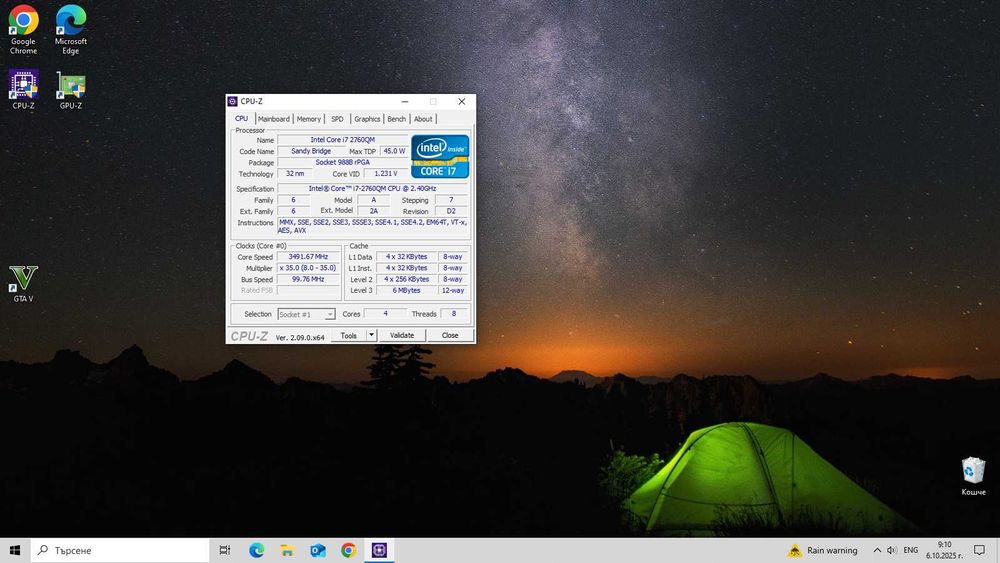
Task: Switch to the SPD tab
Action: [337, 119]
